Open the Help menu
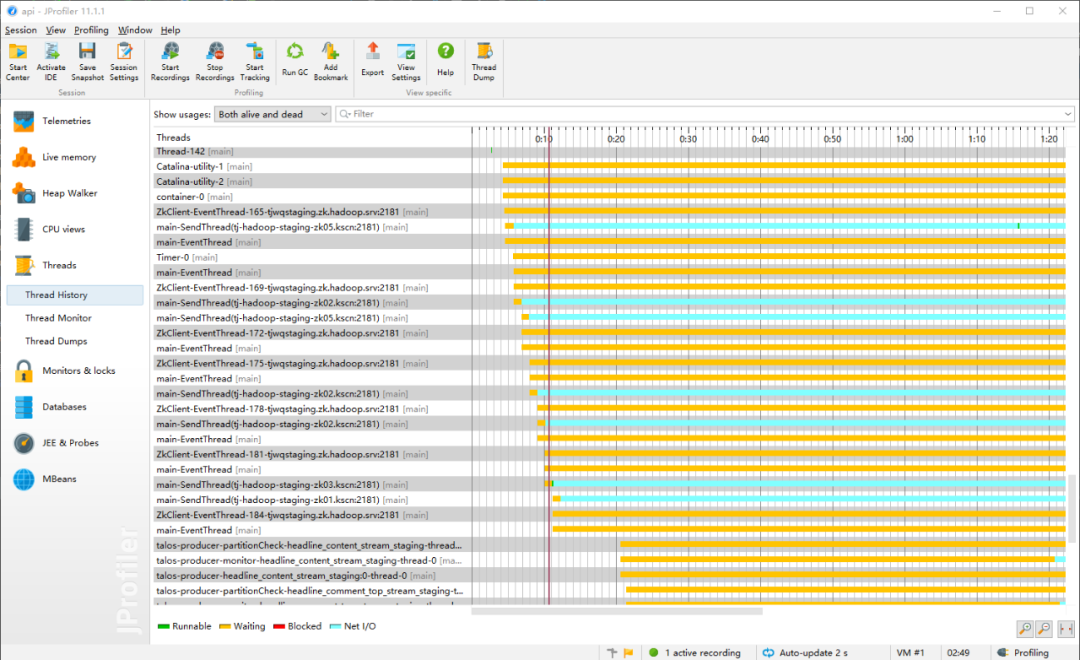Screen dimensions: 1080x660 (x=170, y=30)
